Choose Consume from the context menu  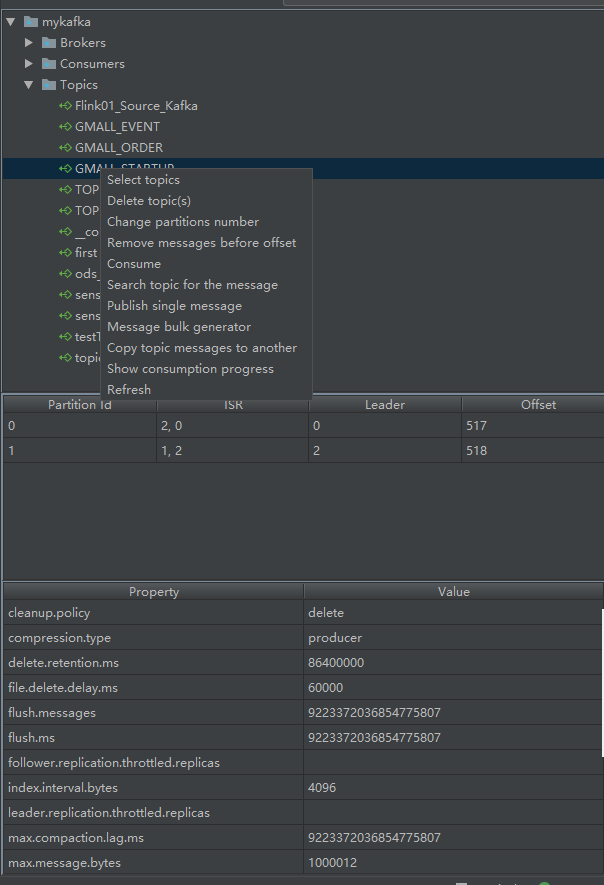point(133,263)
